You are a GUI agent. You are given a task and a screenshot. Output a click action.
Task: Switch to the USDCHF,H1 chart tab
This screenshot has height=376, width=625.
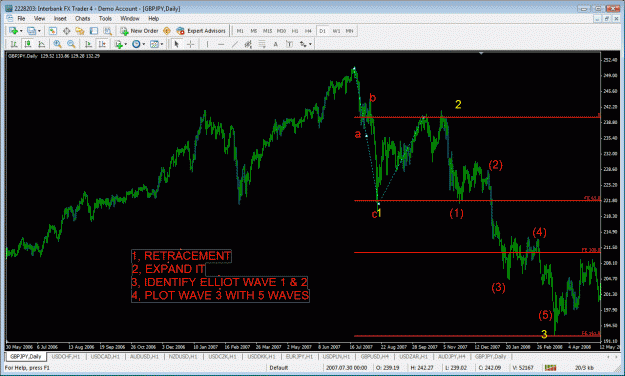tap(66, 356)
